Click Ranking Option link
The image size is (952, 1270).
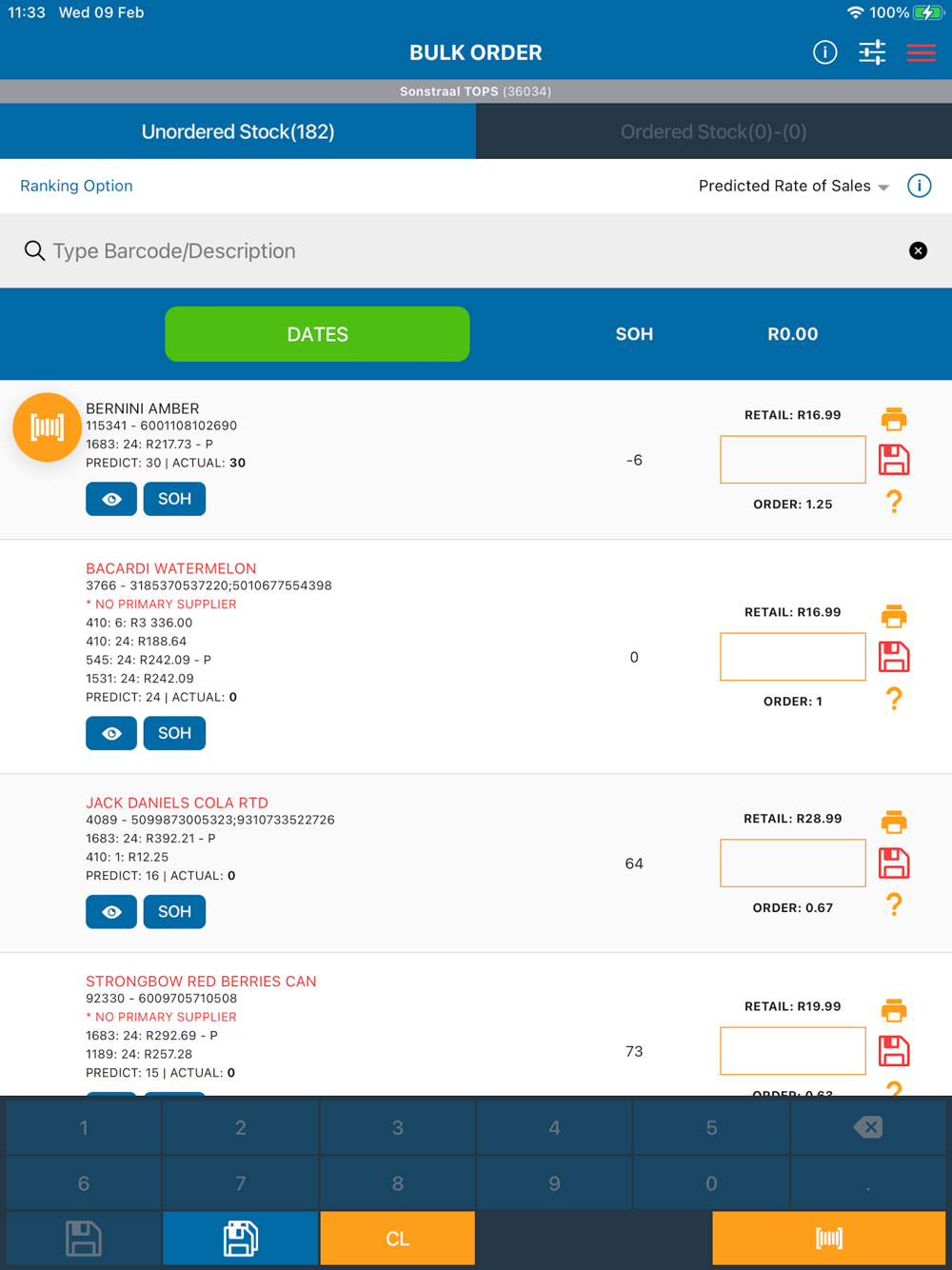pos(76,186)
